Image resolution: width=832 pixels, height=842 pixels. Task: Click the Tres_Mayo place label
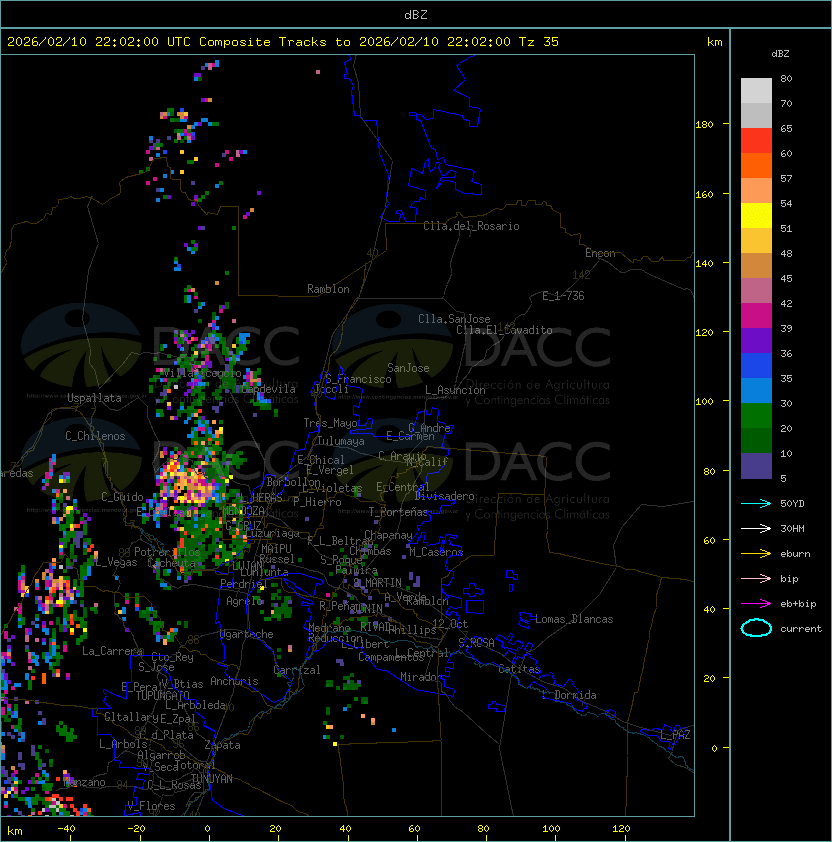[x=330, y=423]
